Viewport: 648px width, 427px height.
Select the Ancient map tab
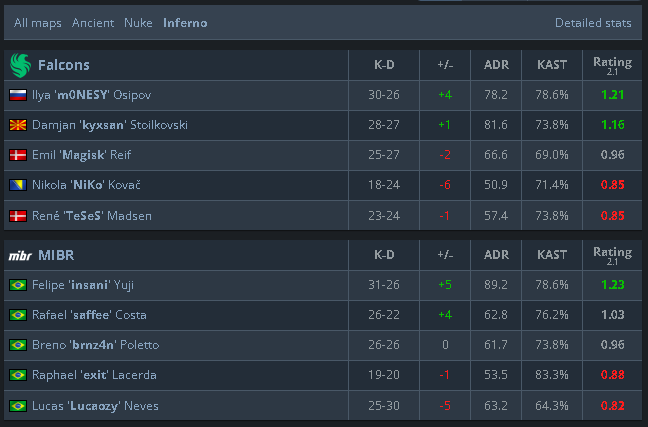point(93,23)
